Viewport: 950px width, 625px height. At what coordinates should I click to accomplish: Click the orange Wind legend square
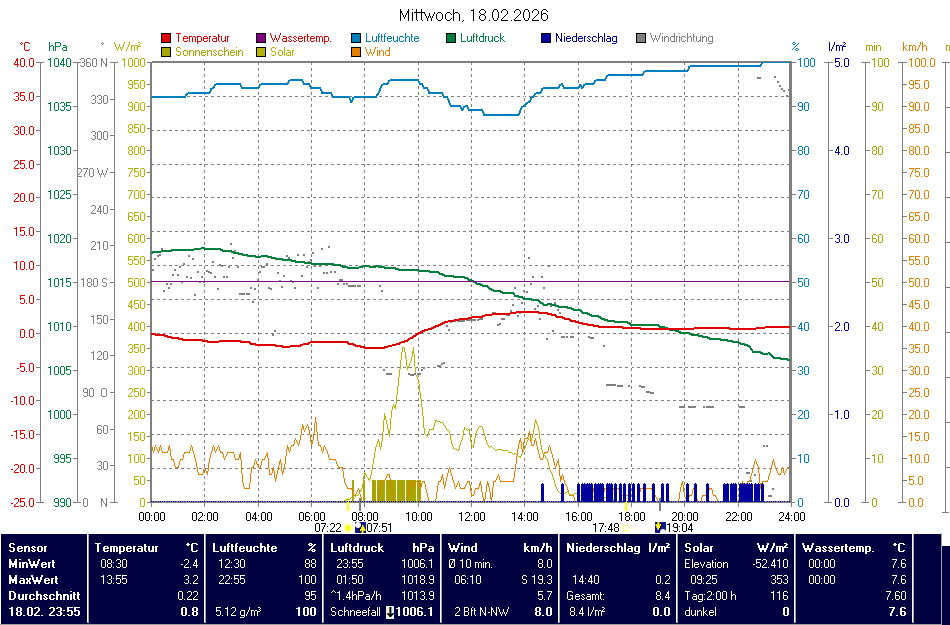[357, 52]
